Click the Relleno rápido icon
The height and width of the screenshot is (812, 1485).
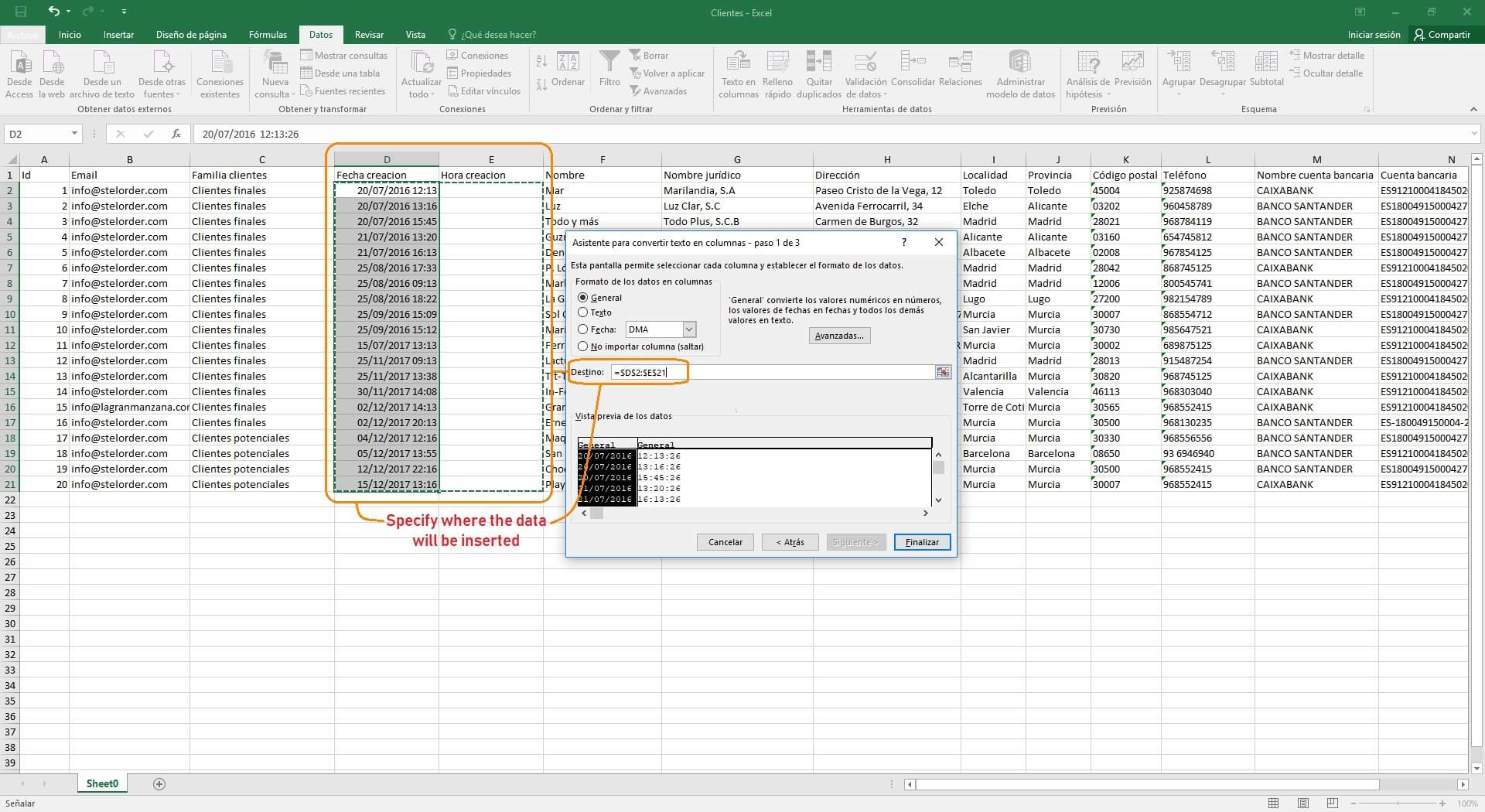777,62
